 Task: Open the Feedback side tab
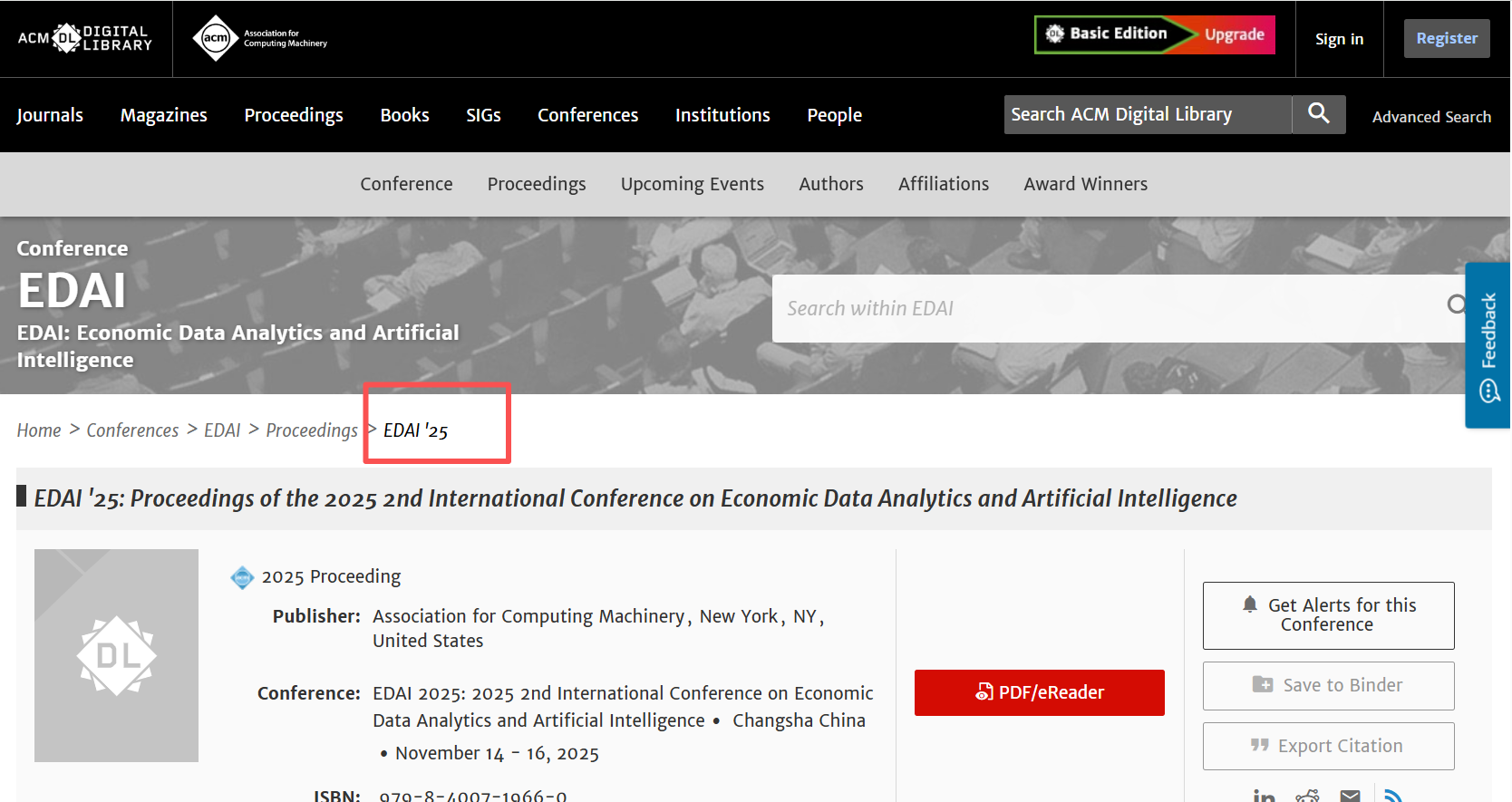(x=1488, y=345)
